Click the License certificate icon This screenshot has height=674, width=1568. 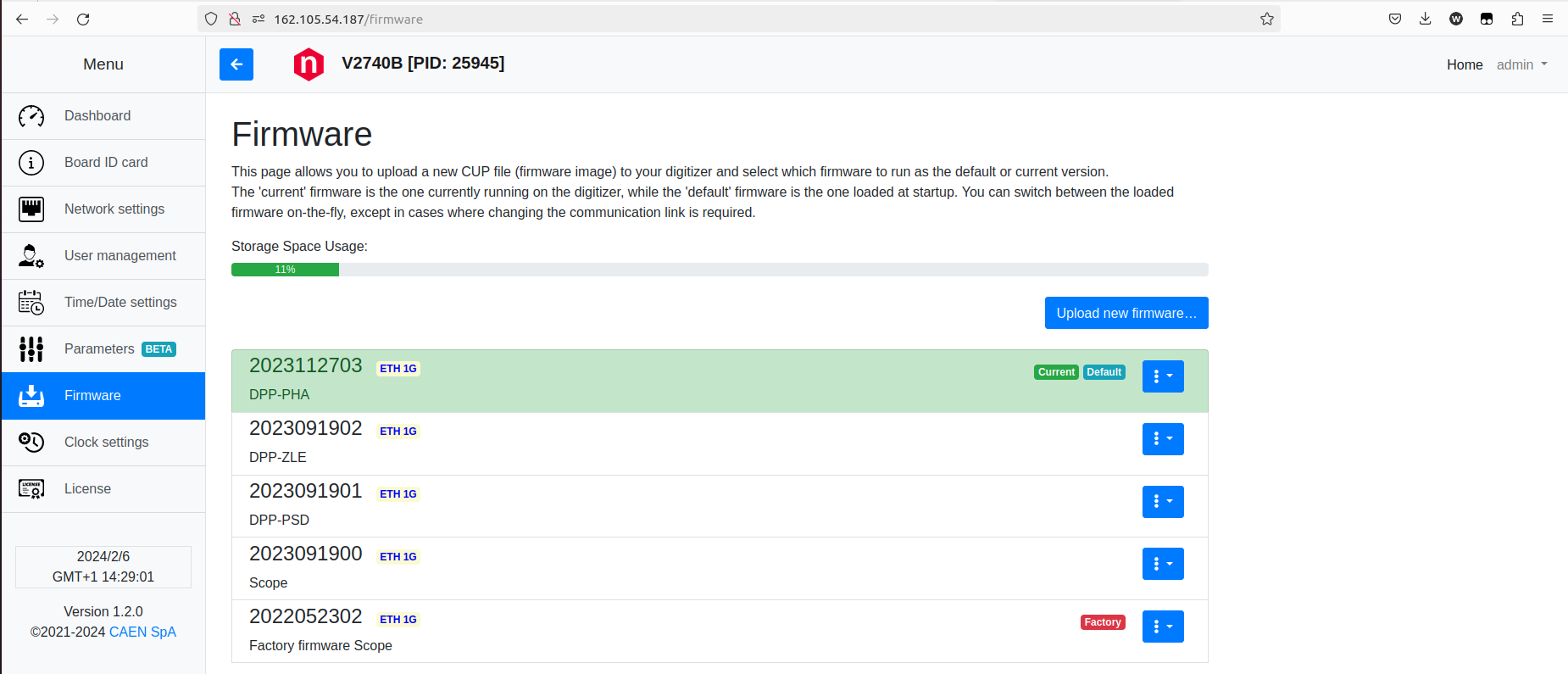31,489
